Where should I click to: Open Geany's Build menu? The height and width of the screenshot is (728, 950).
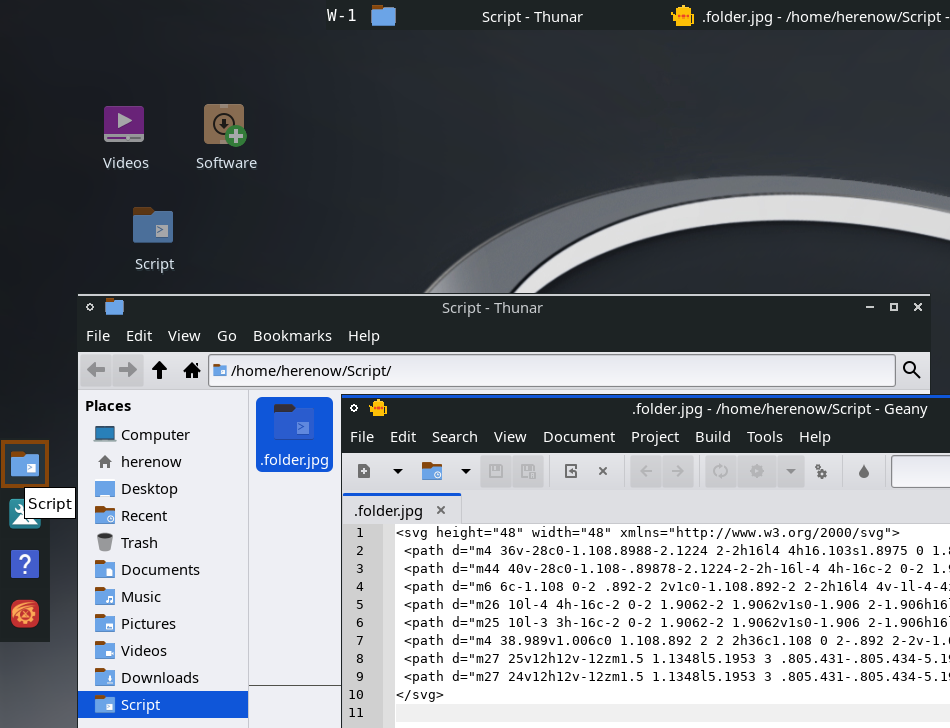tap(712, 437)
